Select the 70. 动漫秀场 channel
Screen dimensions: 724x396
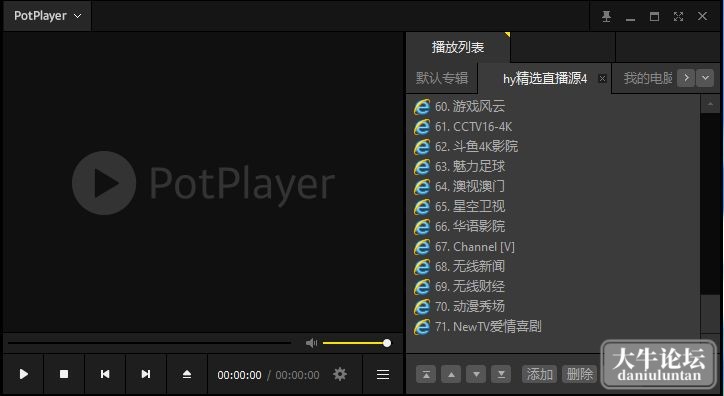(470, 306)
